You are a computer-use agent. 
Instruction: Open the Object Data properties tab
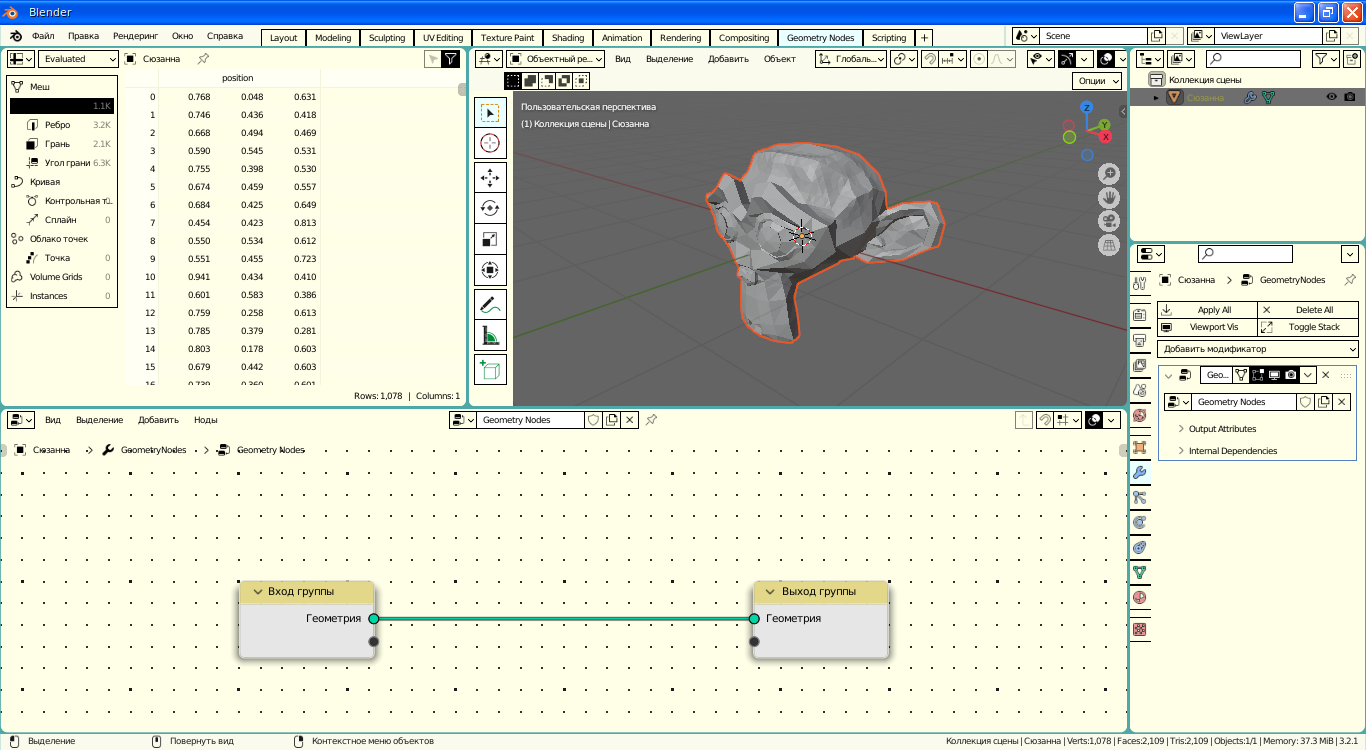pyautogui.click(x=1140, y=572)
